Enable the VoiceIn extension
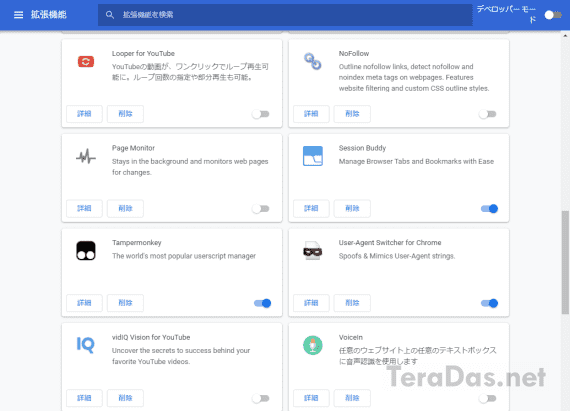The width and height of the screenshot is (570, 411). coord(487,398)
